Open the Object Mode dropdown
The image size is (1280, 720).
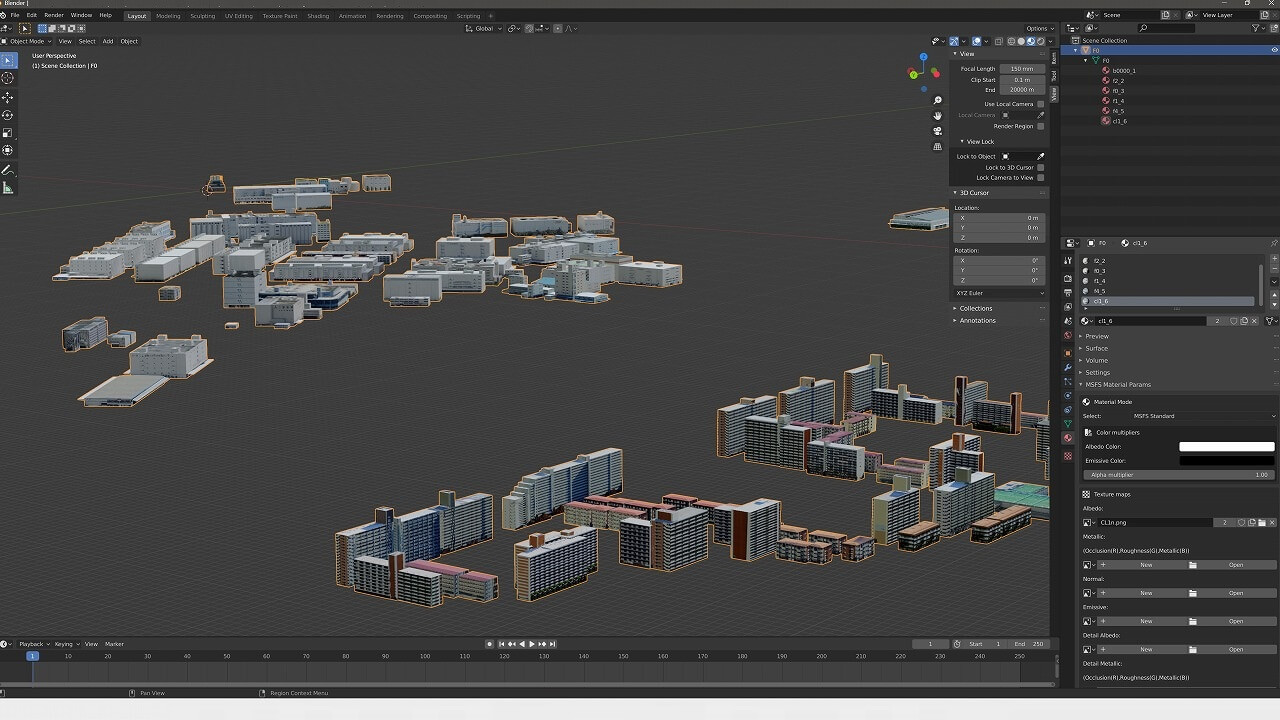[x=27, y=41]
